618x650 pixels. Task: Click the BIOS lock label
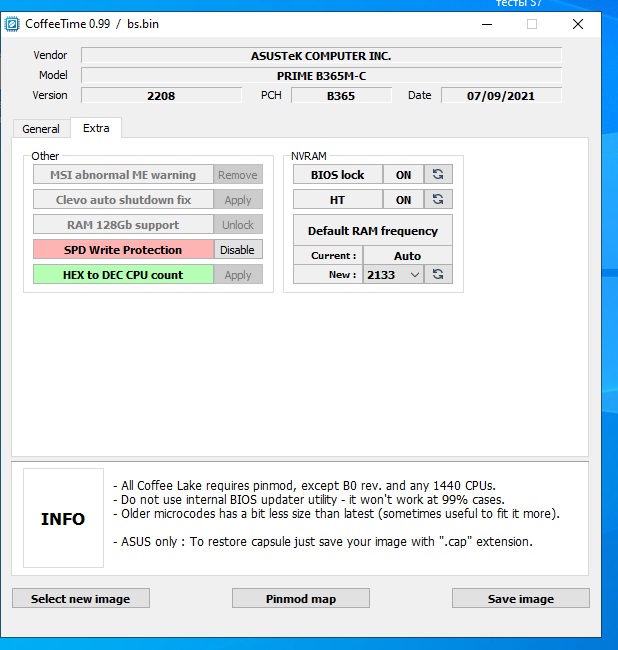pyautogui.click(x=337, y=175)
